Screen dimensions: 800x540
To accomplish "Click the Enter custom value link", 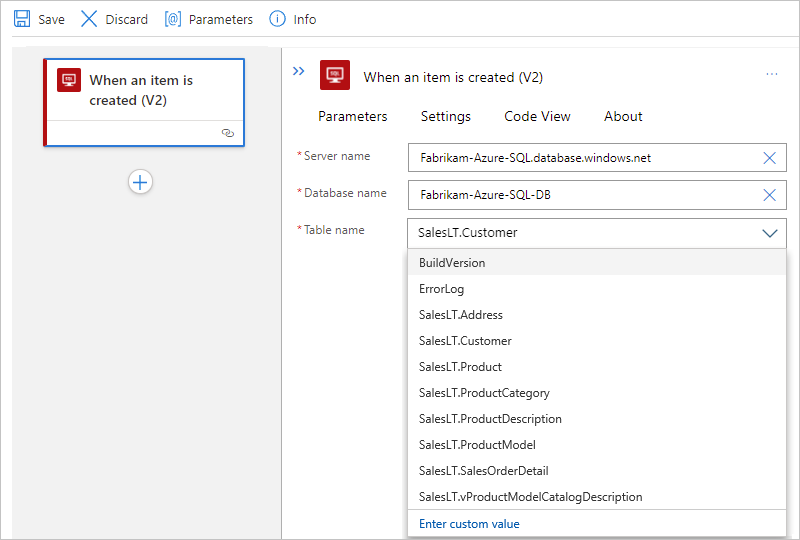I will (469, 524).
